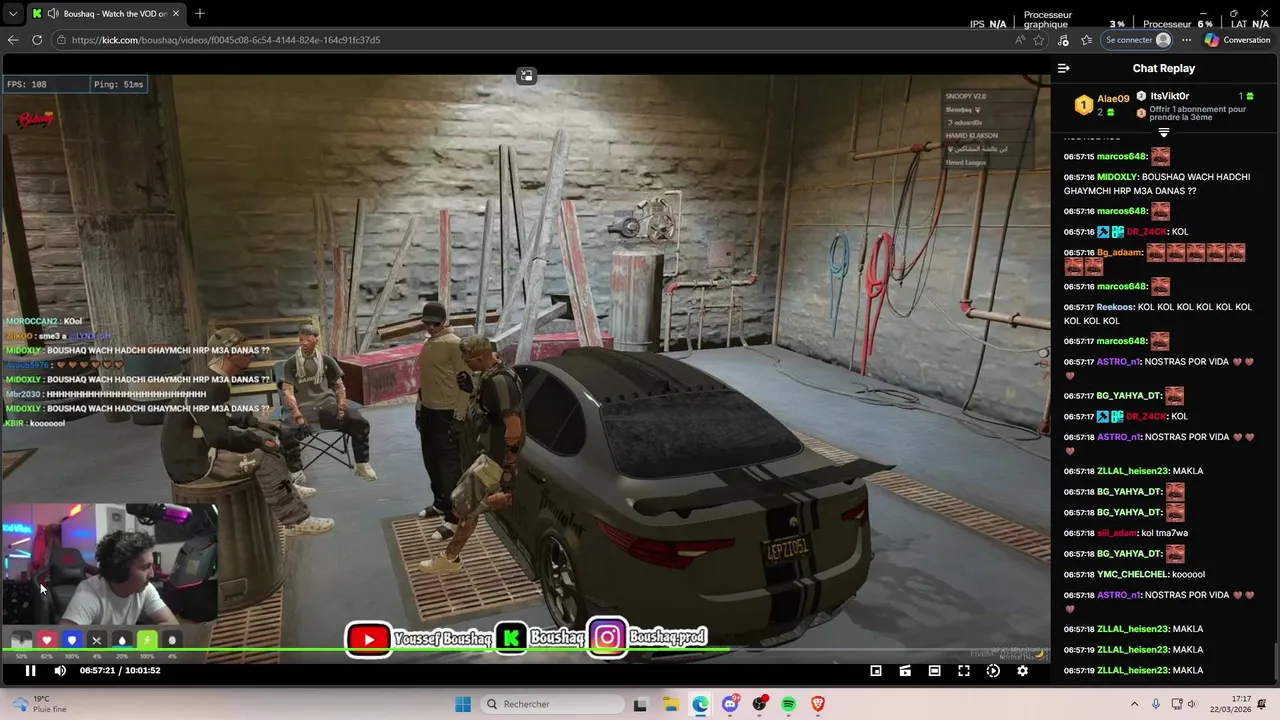
Task: Click the video overlay icon at top center
Action: (x=527, y=76)
